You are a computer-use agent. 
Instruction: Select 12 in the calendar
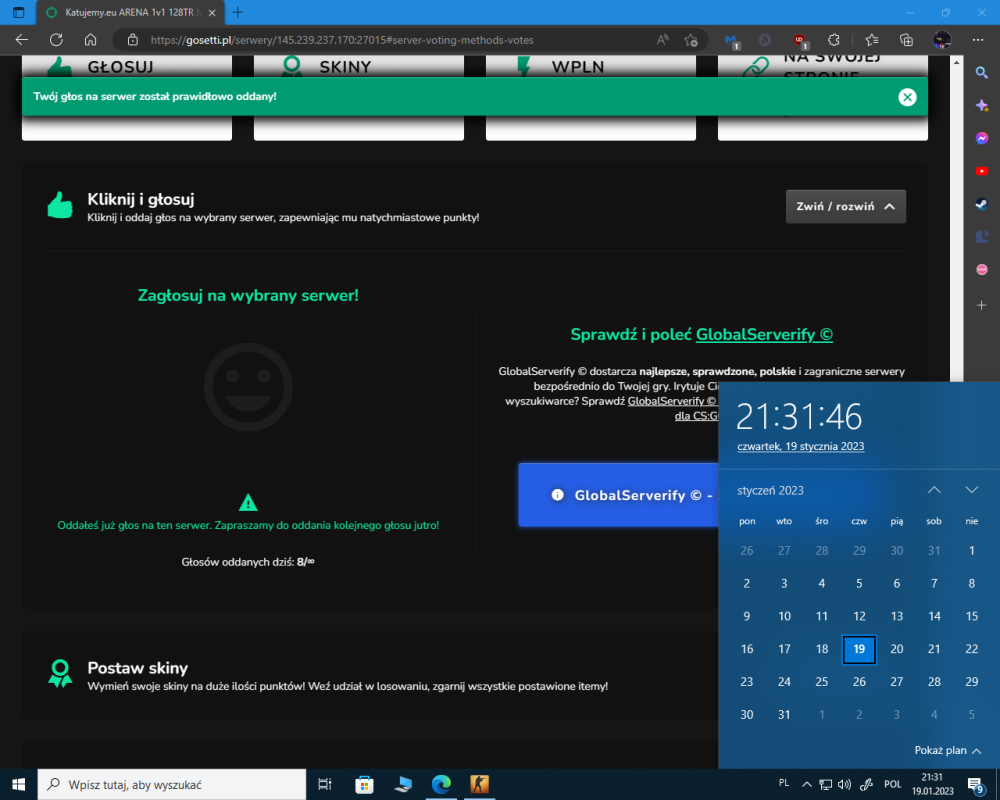click(x=859, y=616)
